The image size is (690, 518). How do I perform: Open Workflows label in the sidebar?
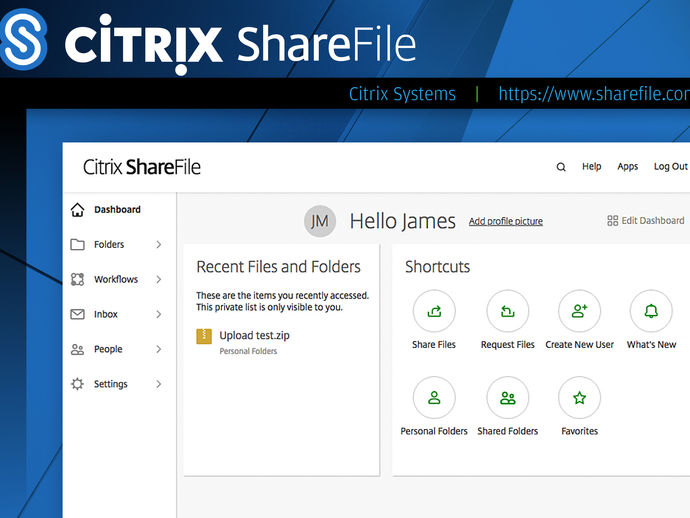pos(116,279)
